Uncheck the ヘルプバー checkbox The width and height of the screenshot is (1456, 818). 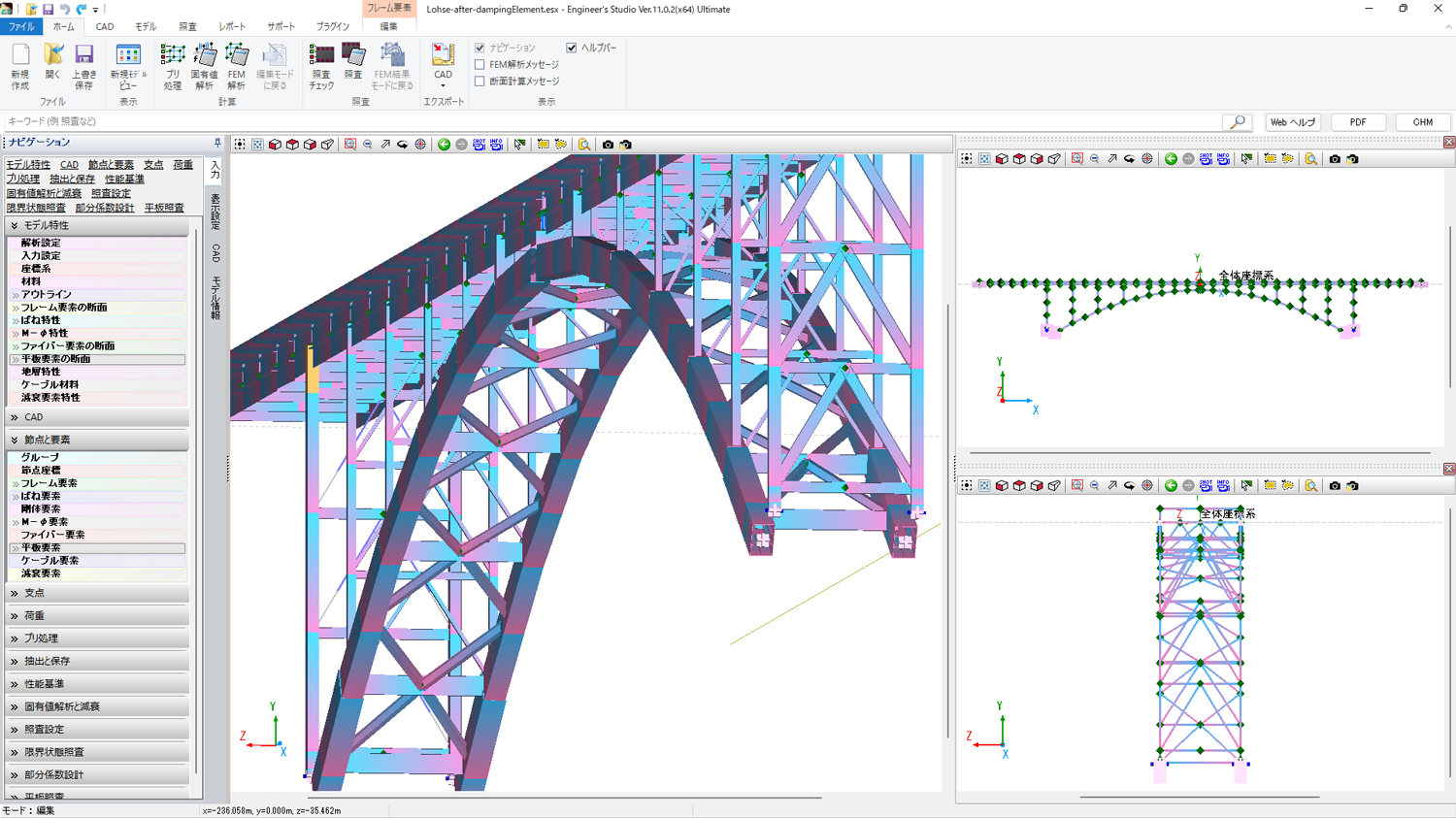point(572,48)
